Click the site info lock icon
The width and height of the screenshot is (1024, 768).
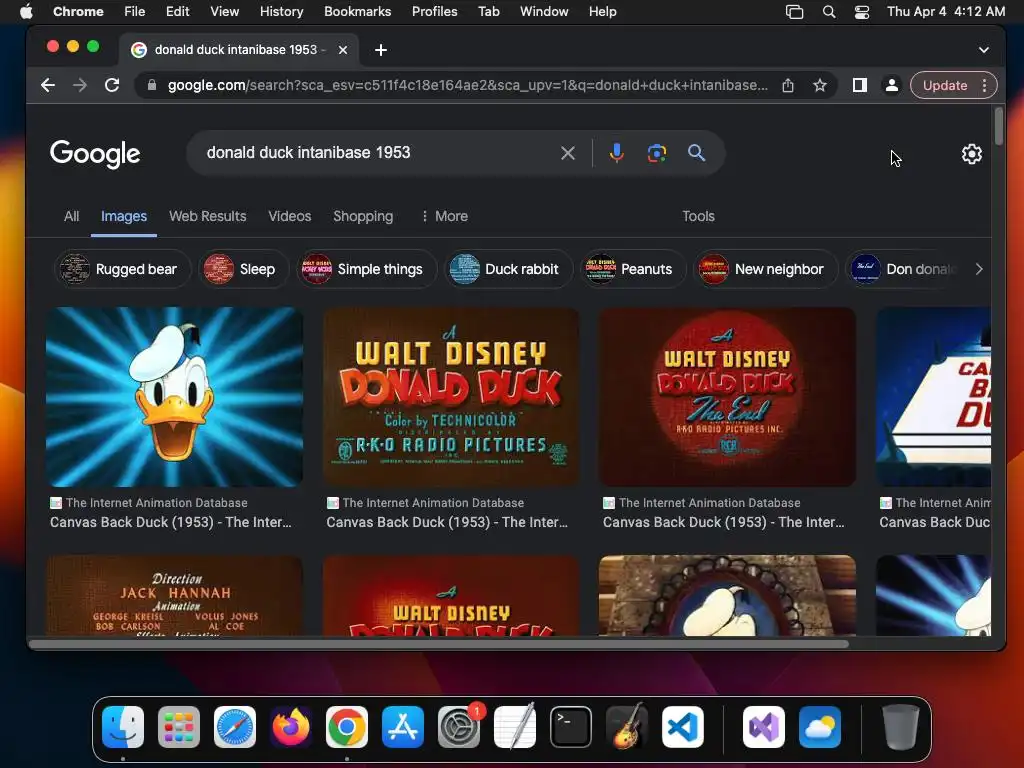[152, 85]
